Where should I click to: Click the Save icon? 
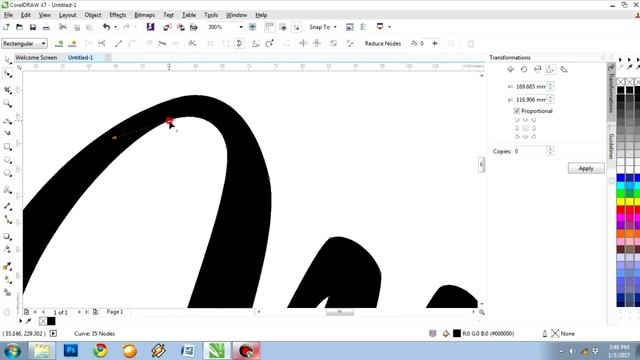click(33, 27)
